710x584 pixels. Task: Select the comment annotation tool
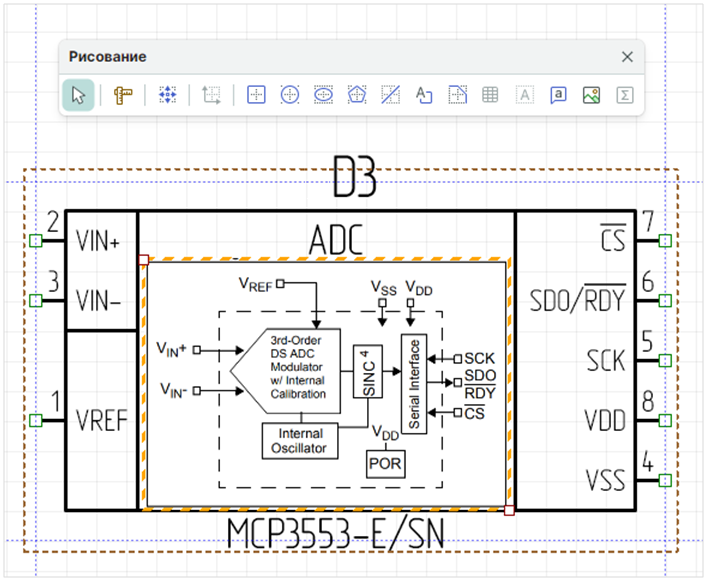click(558, 96)
